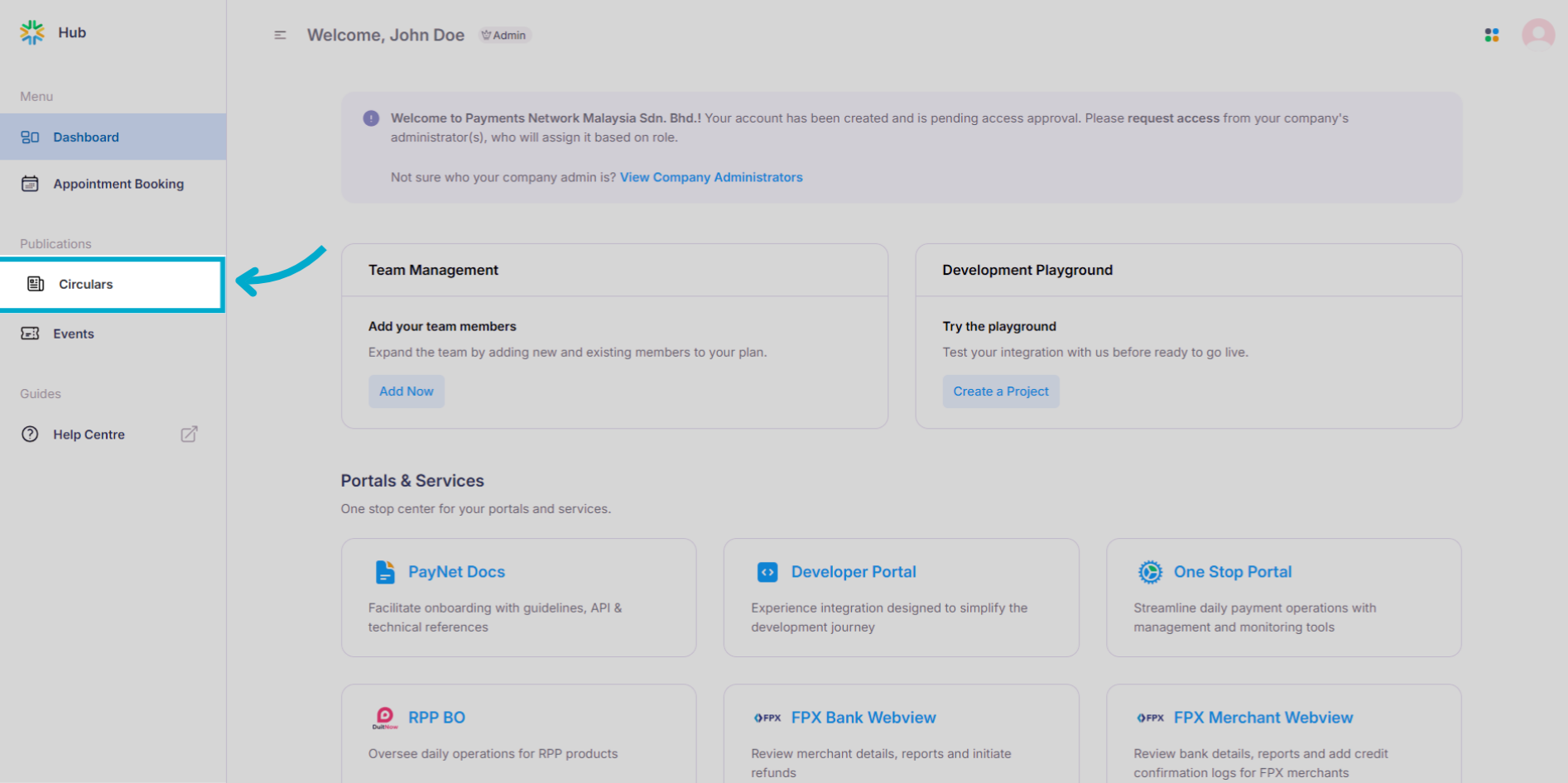The width and height of the screenshot is (1568, 783).
Task: Collapse the sidebar with hamburger icon
Action: (280, 35)
